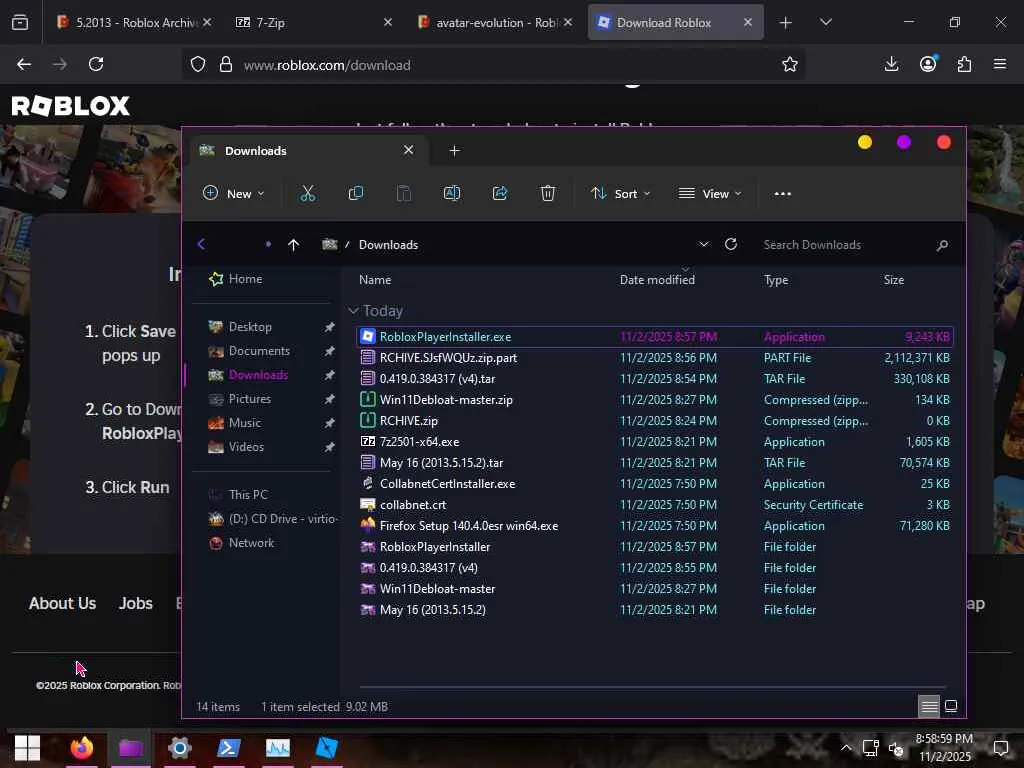Screen dimensions: 1024x768
Task: Open Firefox list all tabs chevron
Action: coord(825,22)
